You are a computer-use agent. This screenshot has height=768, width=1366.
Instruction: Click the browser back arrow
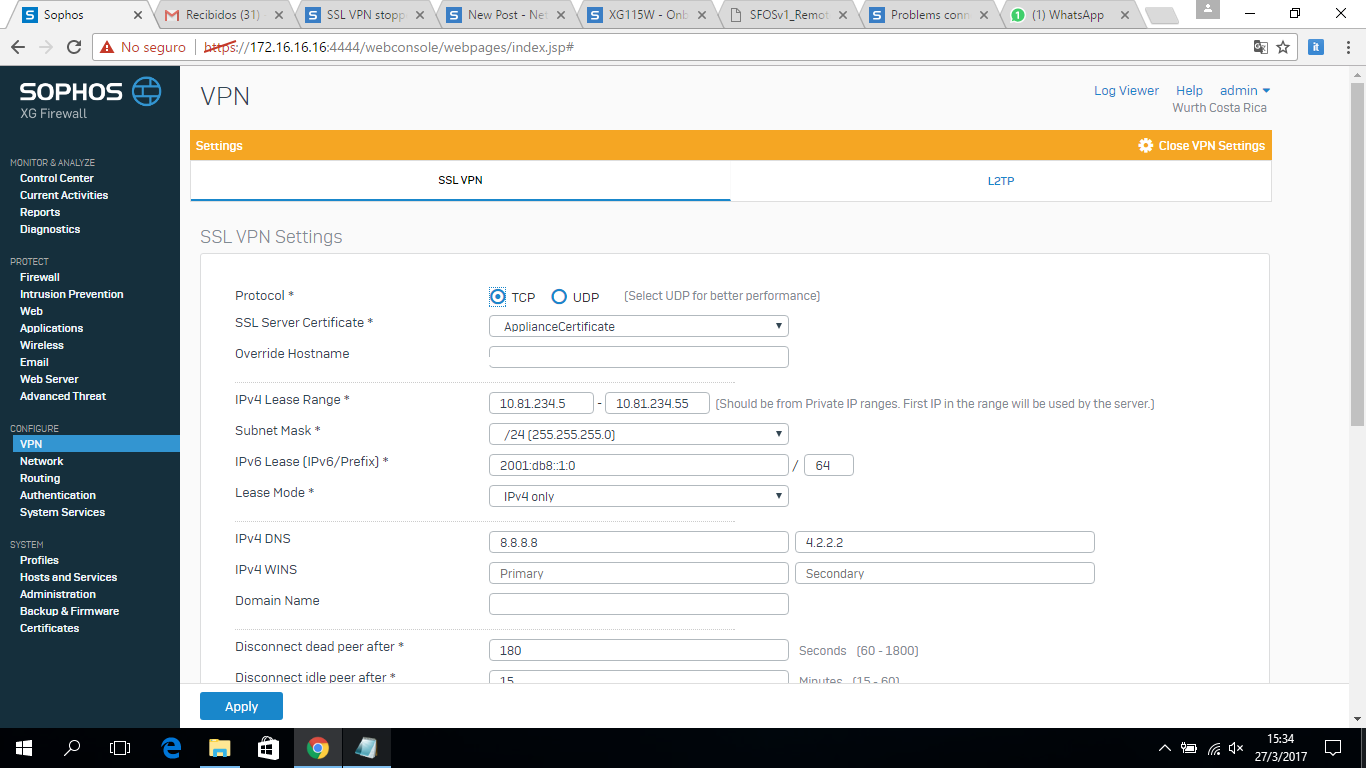(x=18, y=47)
